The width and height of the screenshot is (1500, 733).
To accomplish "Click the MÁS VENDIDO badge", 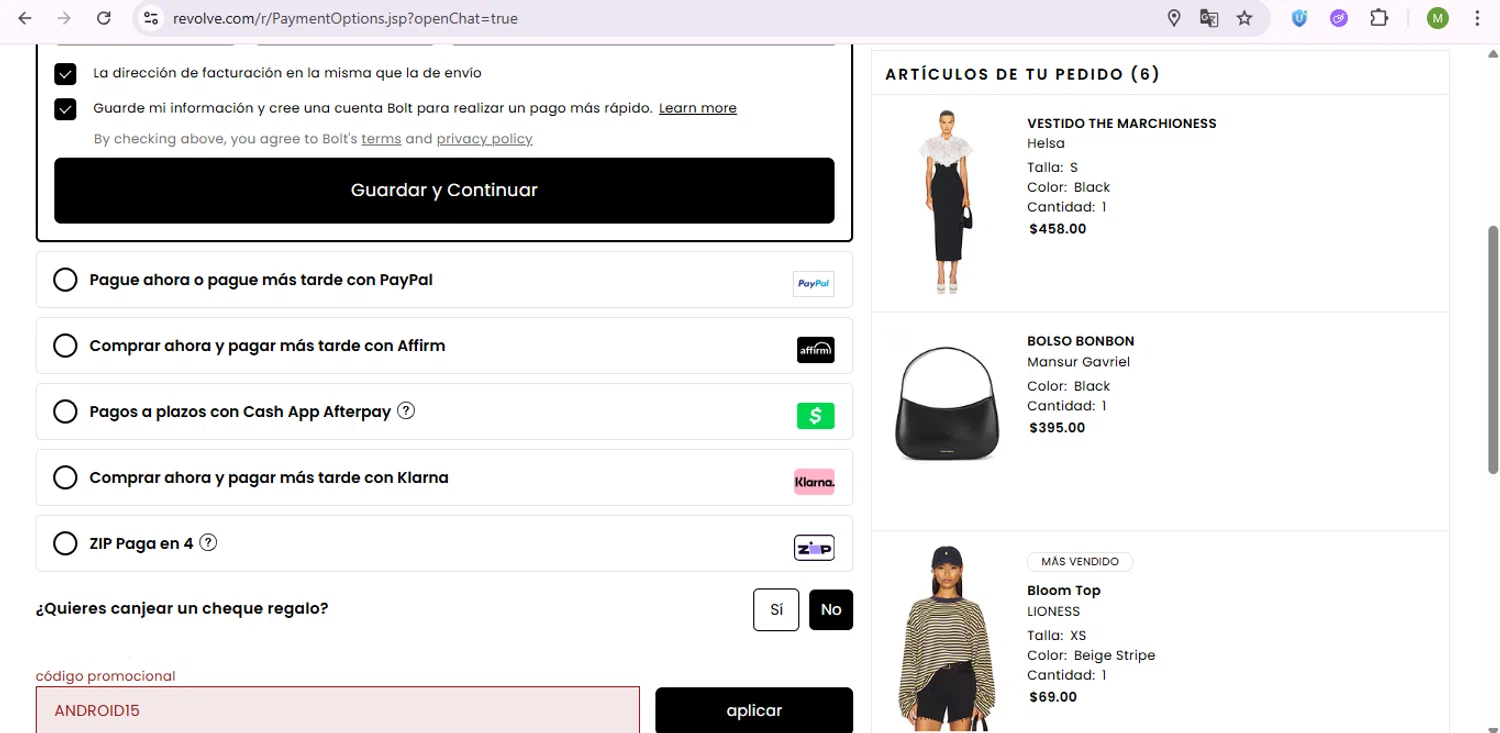I will tap(1080, 562).
